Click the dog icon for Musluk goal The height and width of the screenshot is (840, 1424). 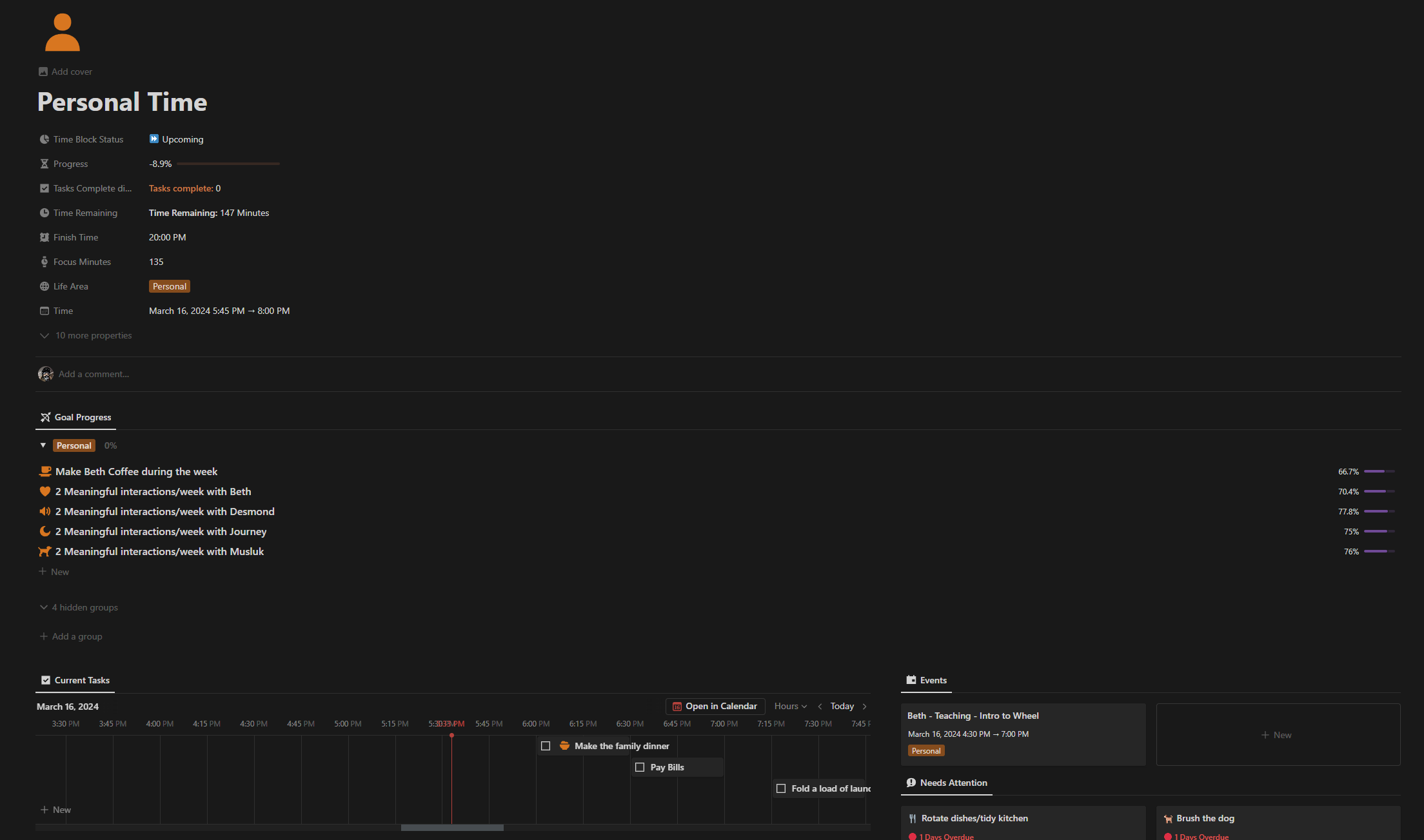pyautogui.click(x=44, y=551)
